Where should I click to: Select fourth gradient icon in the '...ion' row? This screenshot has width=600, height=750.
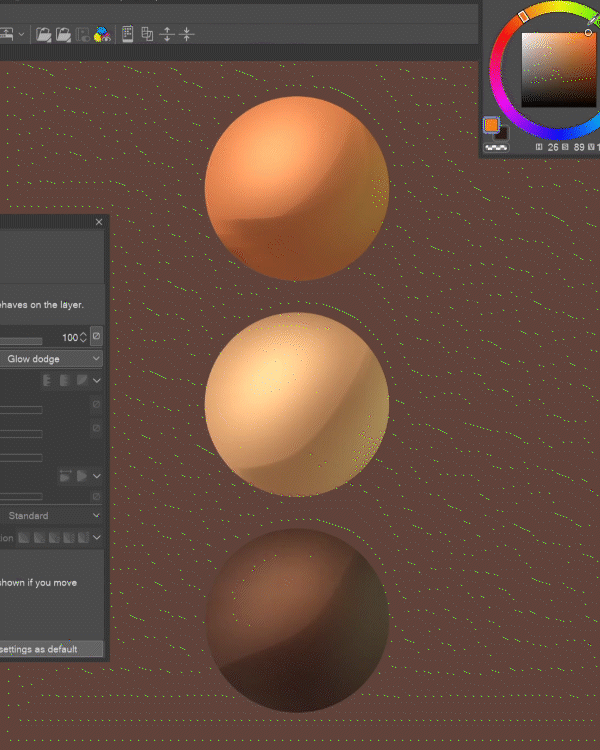click(x=69, y=538)
